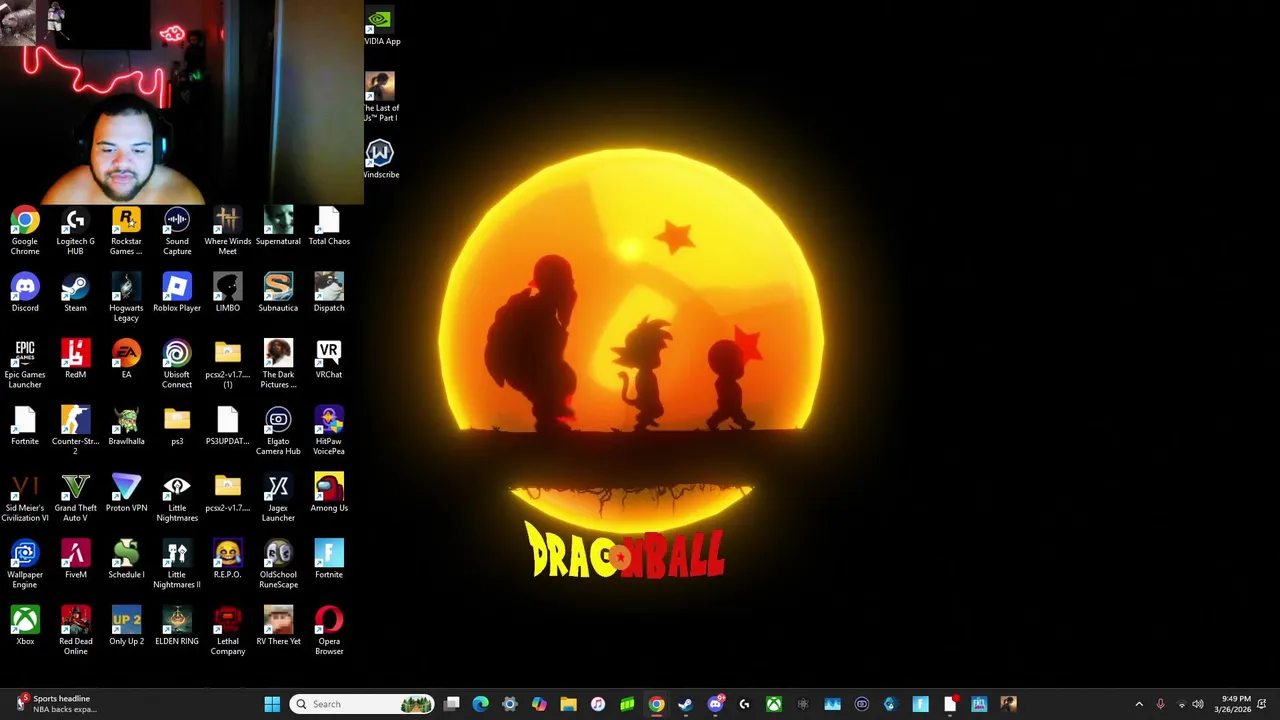Screen dimensions: 1280x720
Task: Open the VRChat desktop shortcut
Action: [329, 360]
